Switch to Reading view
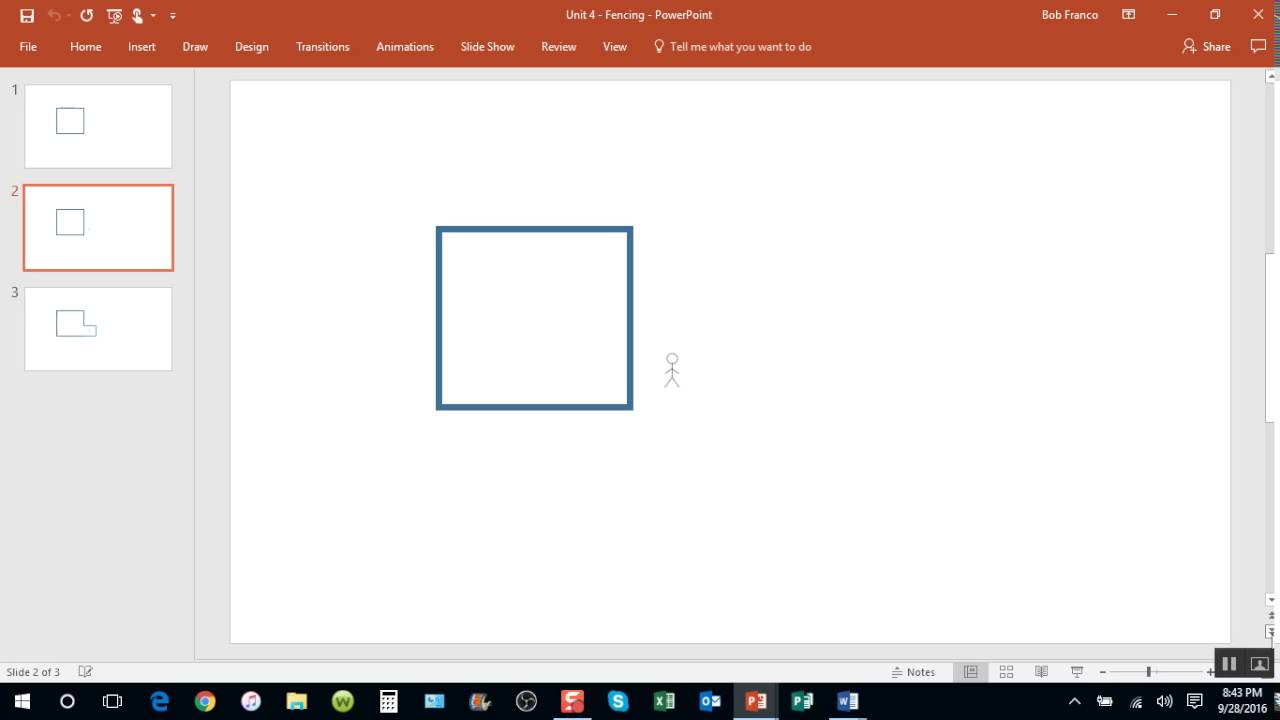The height and width of the screenshot is (720, 1280). [1041, 672]
